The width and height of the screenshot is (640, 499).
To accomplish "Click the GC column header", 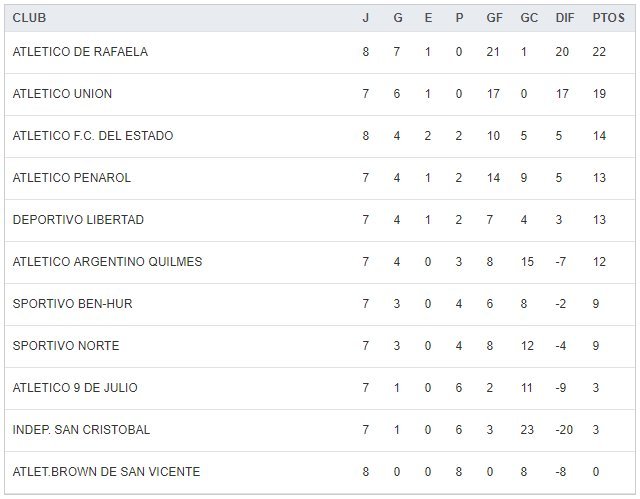I will (x=529, y=18).
